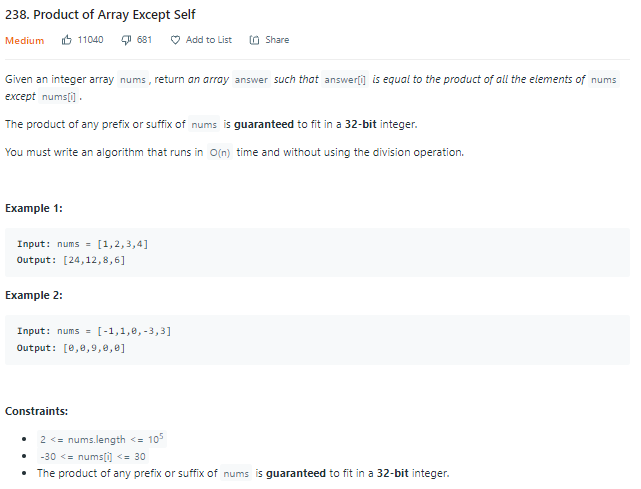Click the O(n) inline code
641x489 pixels.
(x=220, y=153)
